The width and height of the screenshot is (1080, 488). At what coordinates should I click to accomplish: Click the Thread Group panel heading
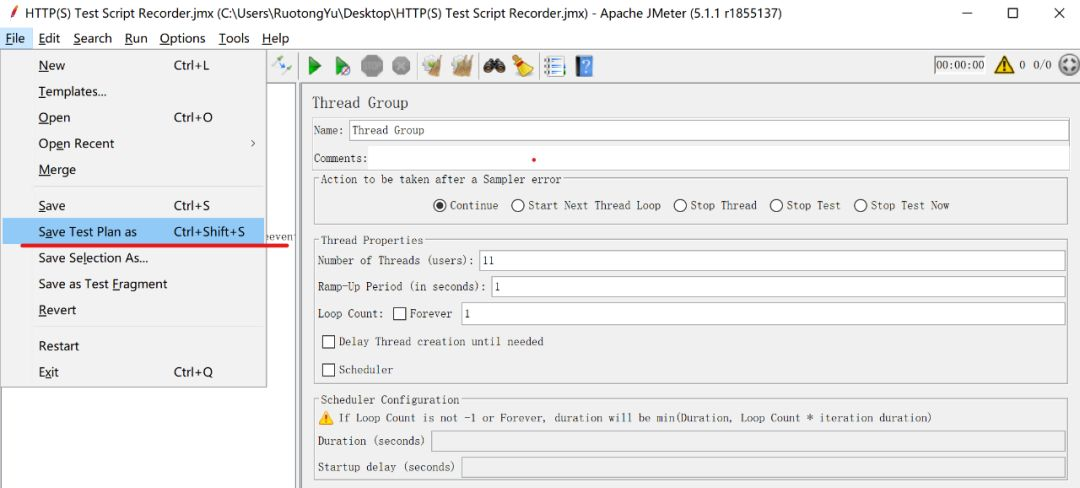pos(360,103)
